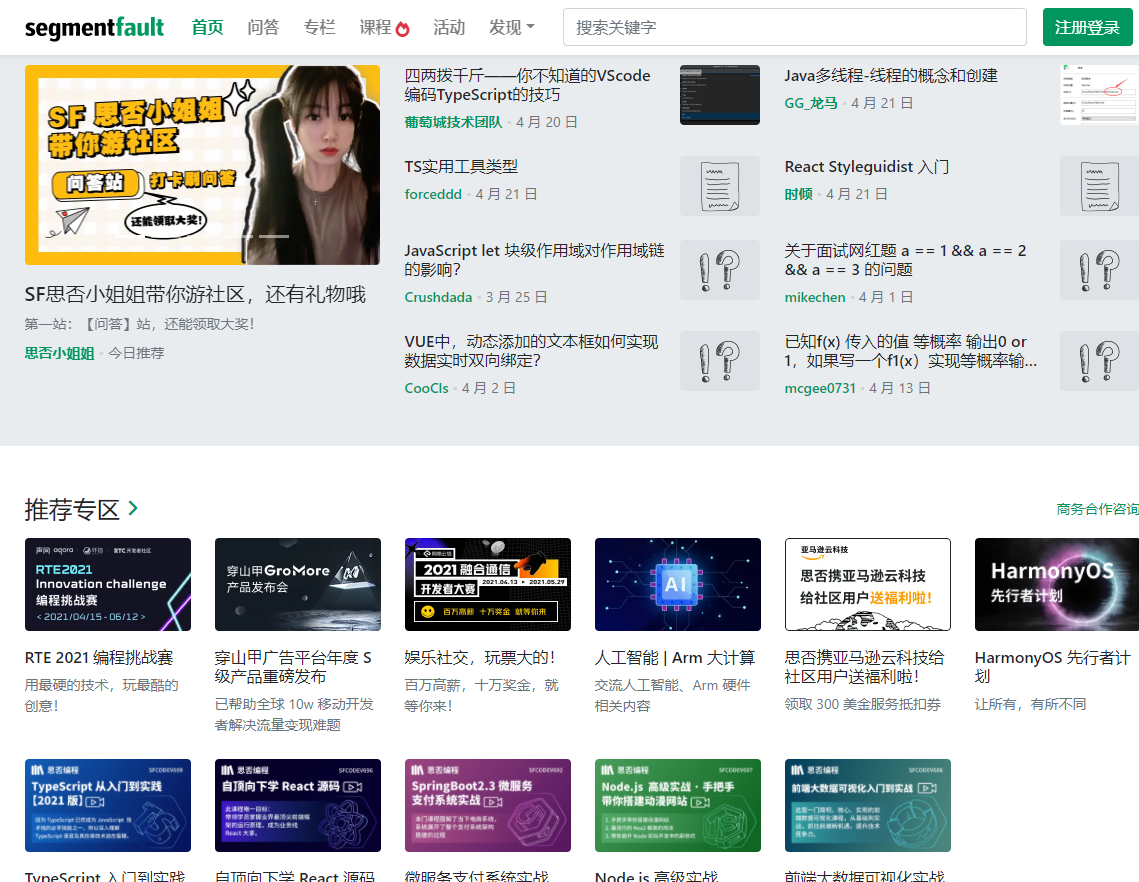Click the flame icon next to 课程

402,28
